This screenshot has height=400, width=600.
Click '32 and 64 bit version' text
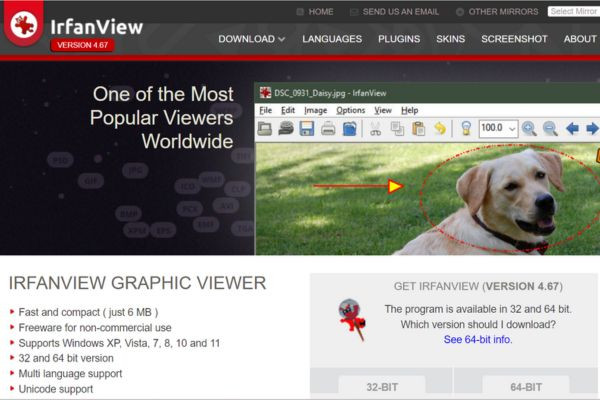(x=66, y=358)
